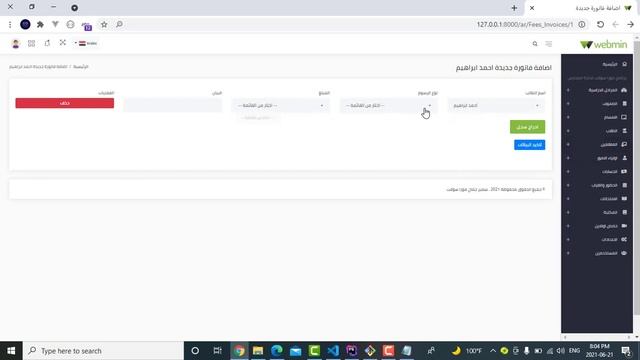Click the Windows taskbar search box
640x360 pixels.
click(103, 351)
